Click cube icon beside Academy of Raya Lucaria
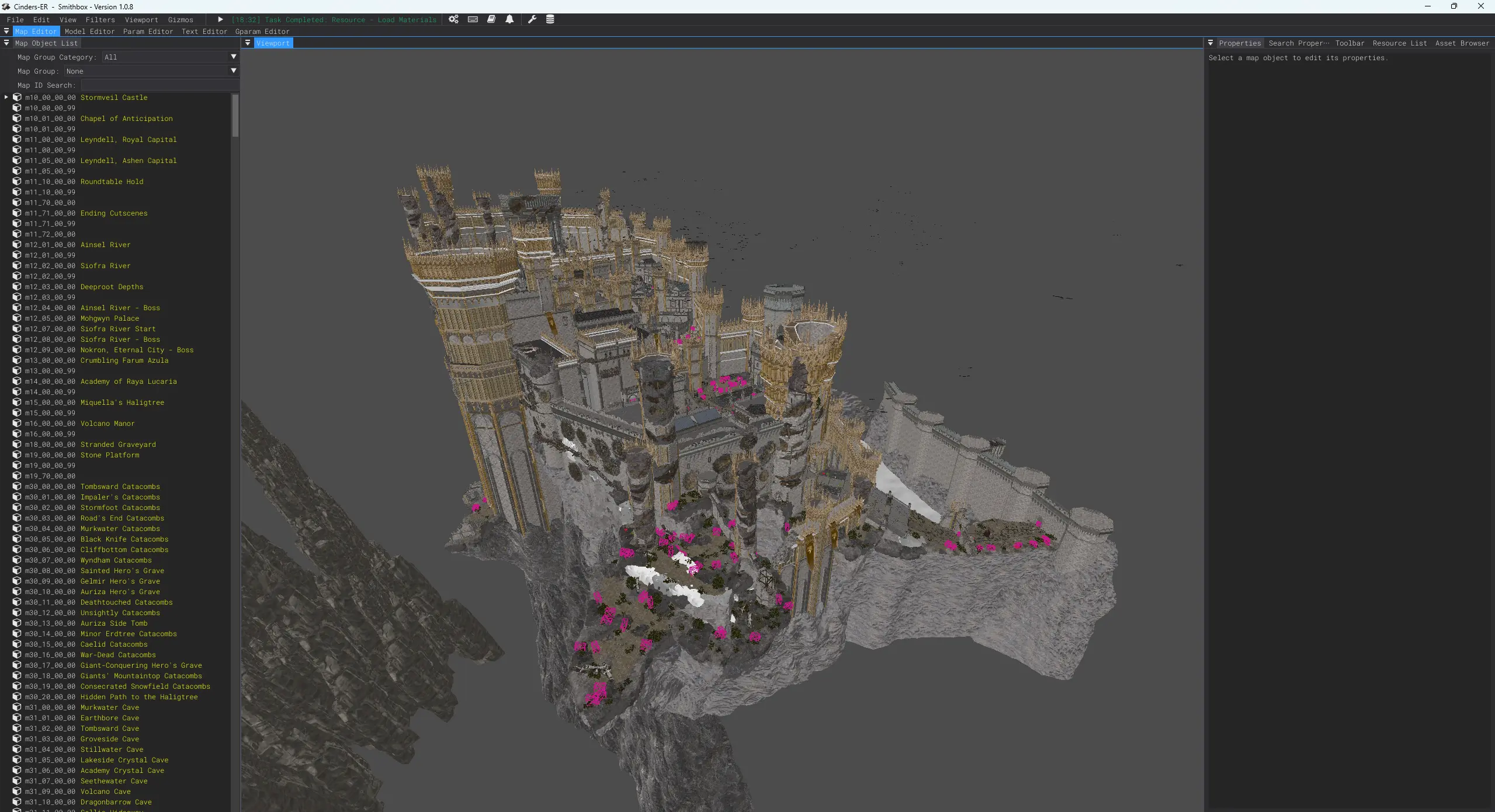This screenshot has height=812, width=1495. (17, 381)
